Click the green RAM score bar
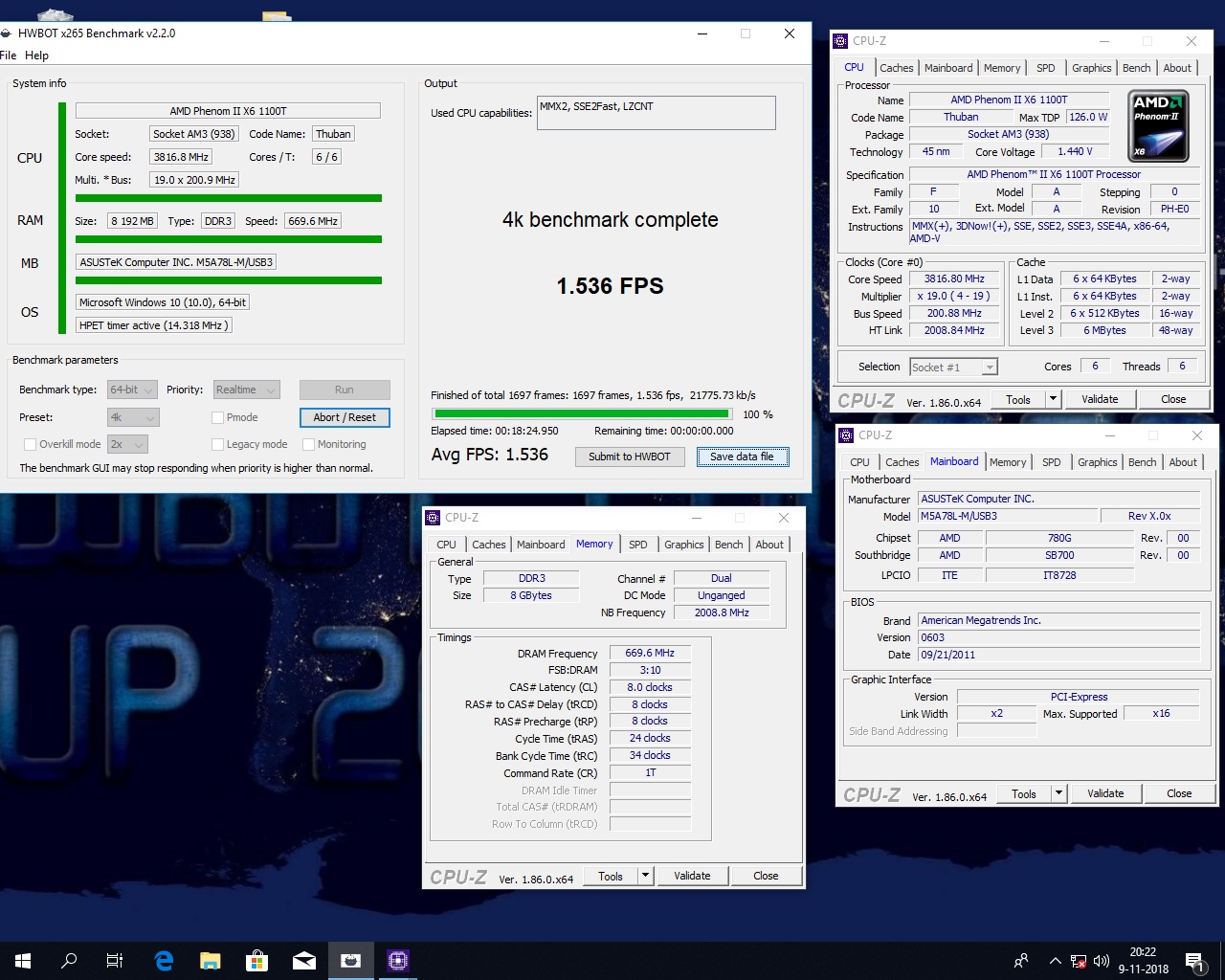The image size is (1225, 980). point(229,239)
